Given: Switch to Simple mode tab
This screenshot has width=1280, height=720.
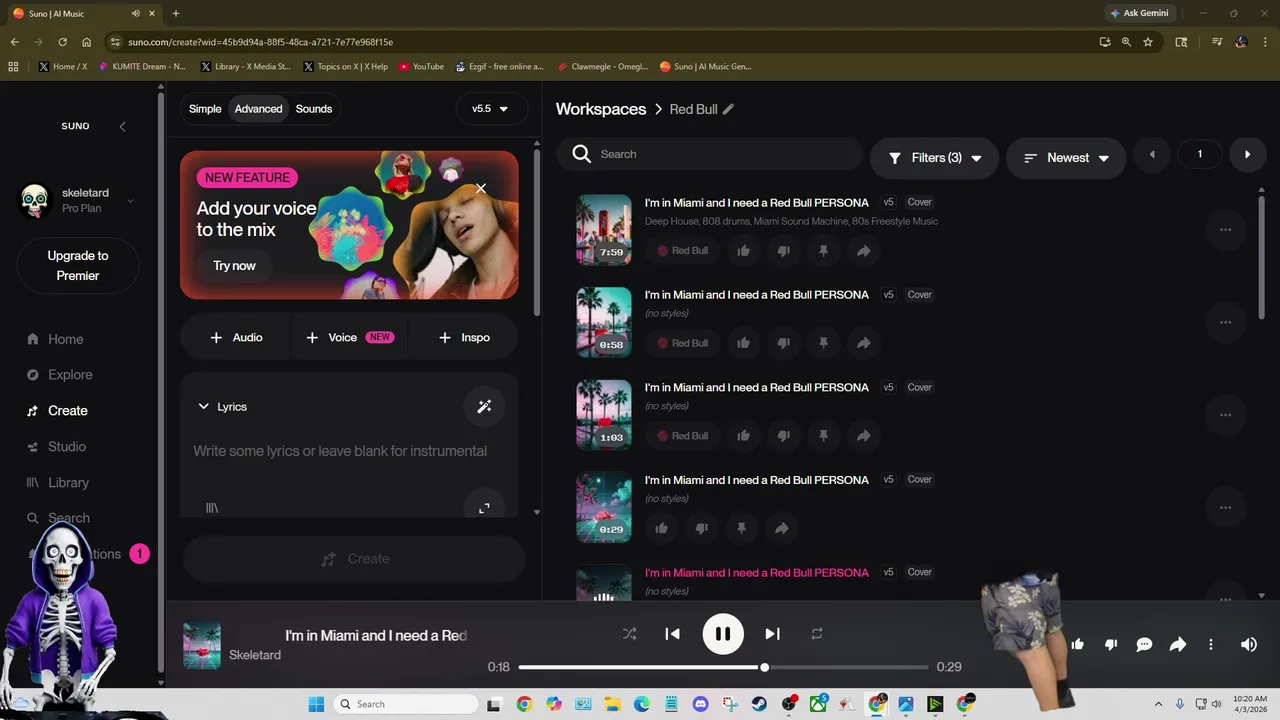Looking at the screenshot, I should (x=205, y=109).
